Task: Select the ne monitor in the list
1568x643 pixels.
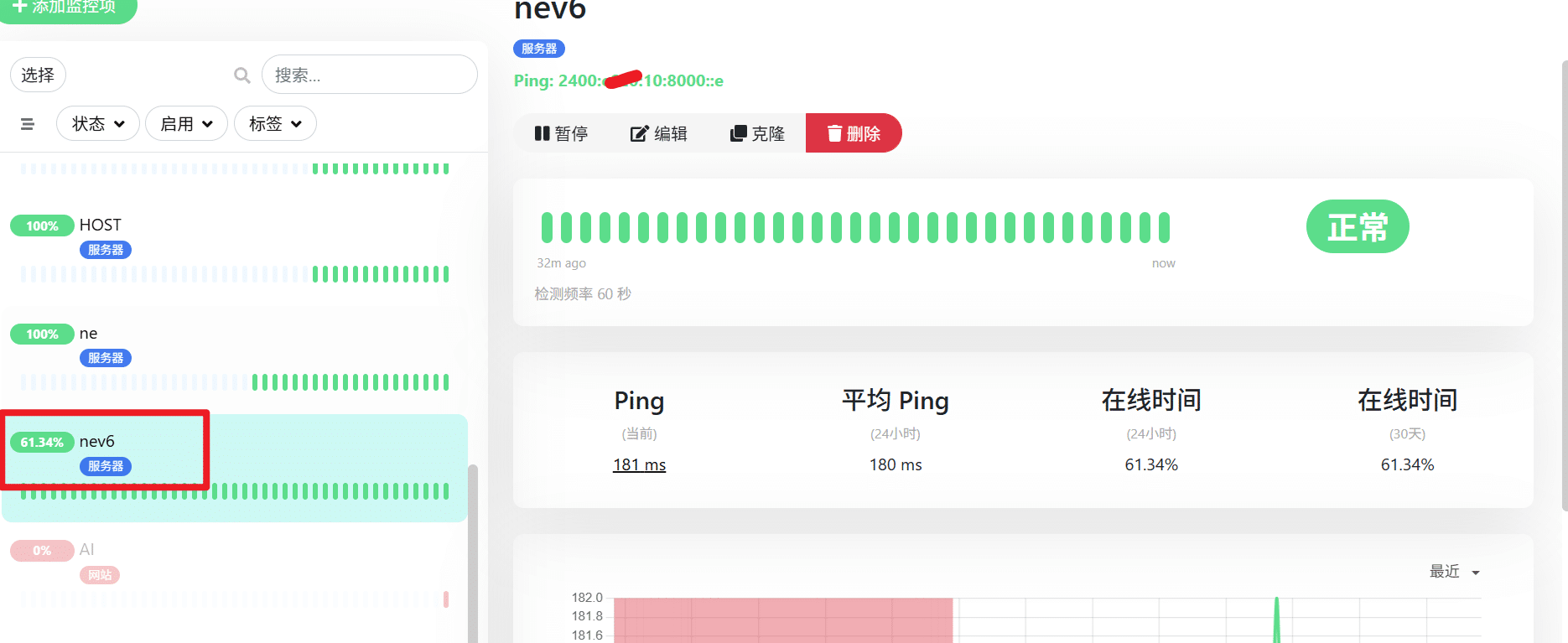Action: pos(235,360)
